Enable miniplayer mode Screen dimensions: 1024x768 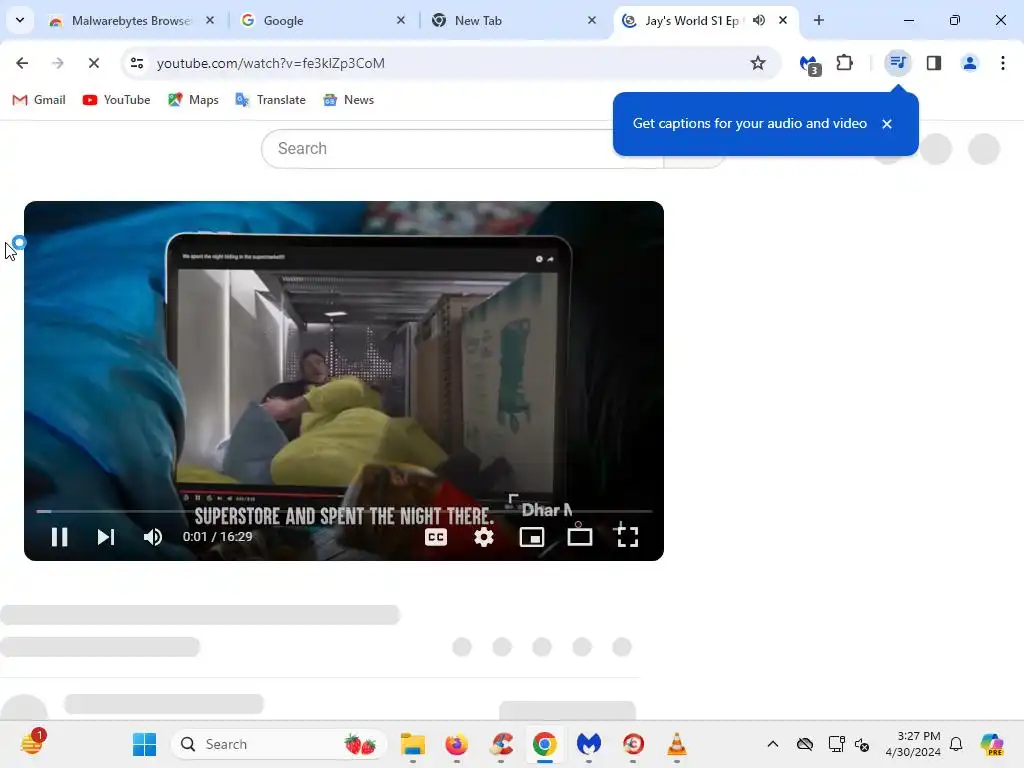tap(532, 537)
